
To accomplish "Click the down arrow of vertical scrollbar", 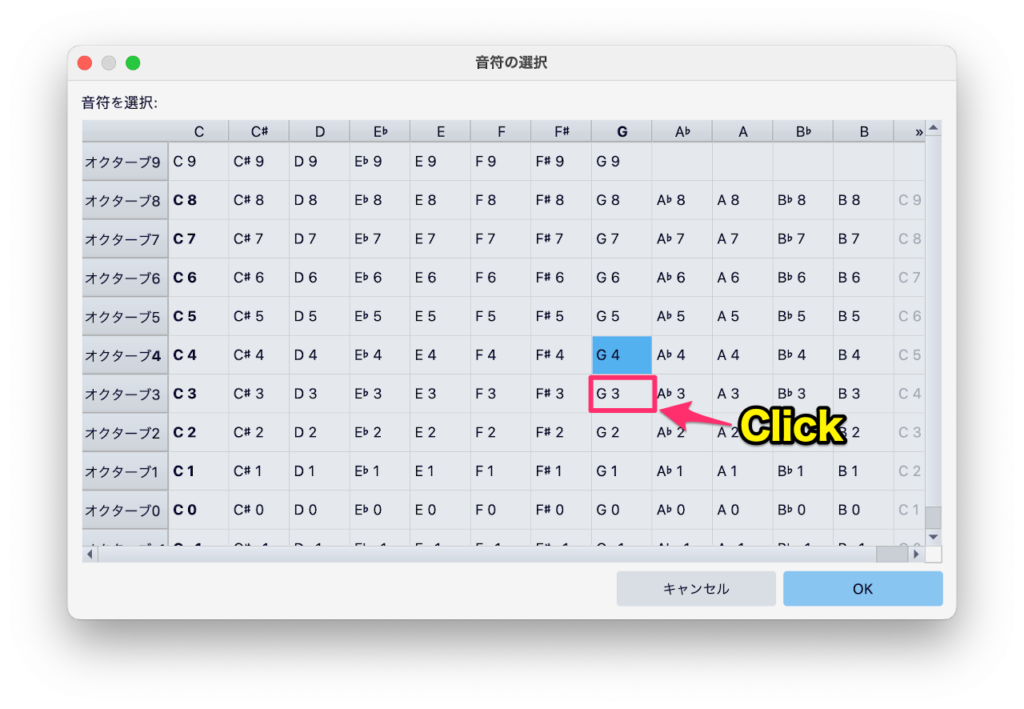I will click(x=933, y=537).
